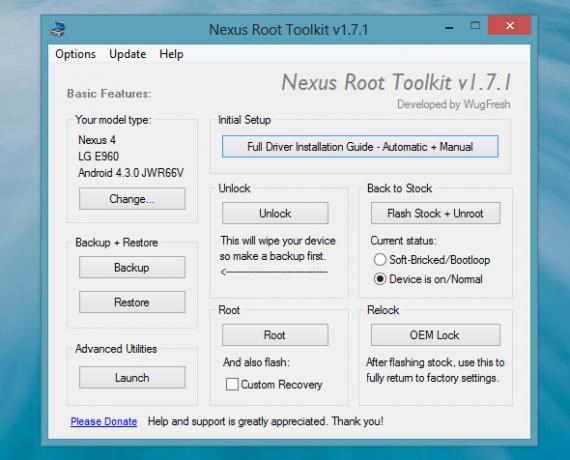Open the Update menu

tap(128, 54)
